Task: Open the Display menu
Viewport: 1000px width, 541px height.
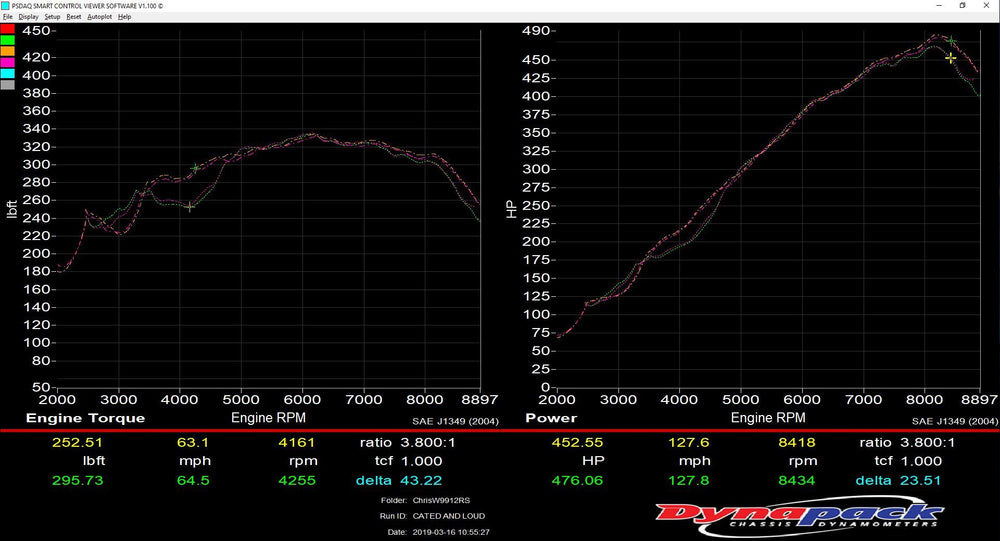Action: [28, 17]
